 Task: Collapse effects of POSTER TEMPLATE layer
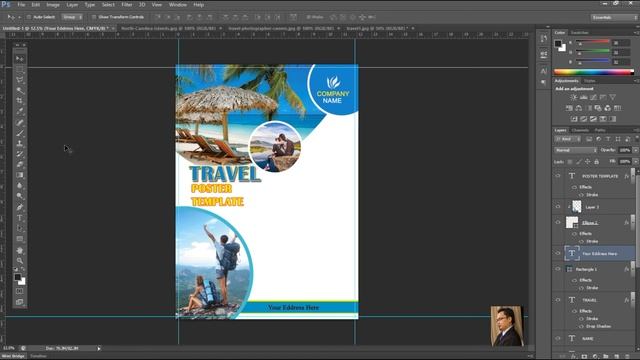pos(632,176)
